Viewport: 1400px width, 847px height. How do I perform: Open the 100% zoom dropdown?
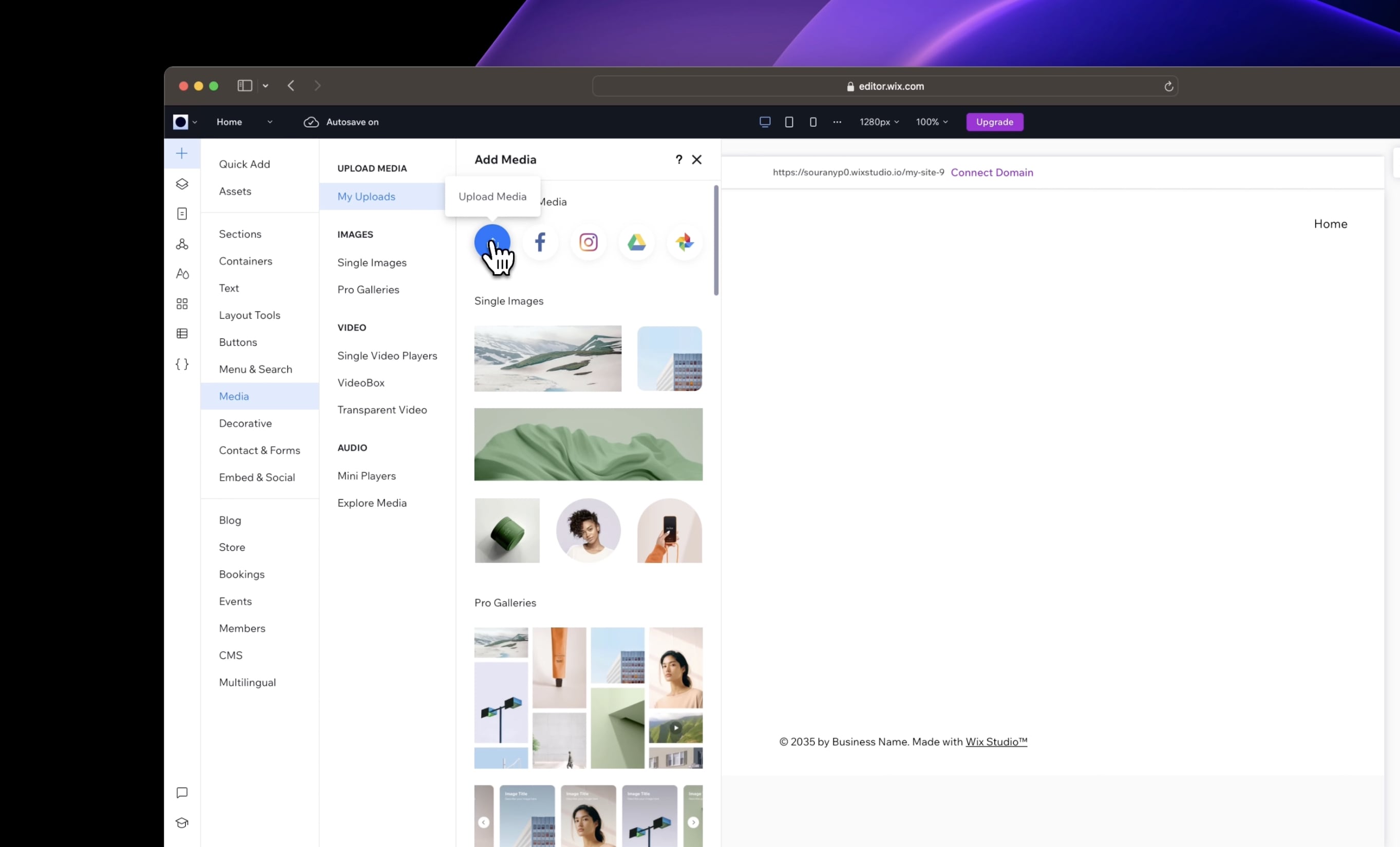(932, 122)
